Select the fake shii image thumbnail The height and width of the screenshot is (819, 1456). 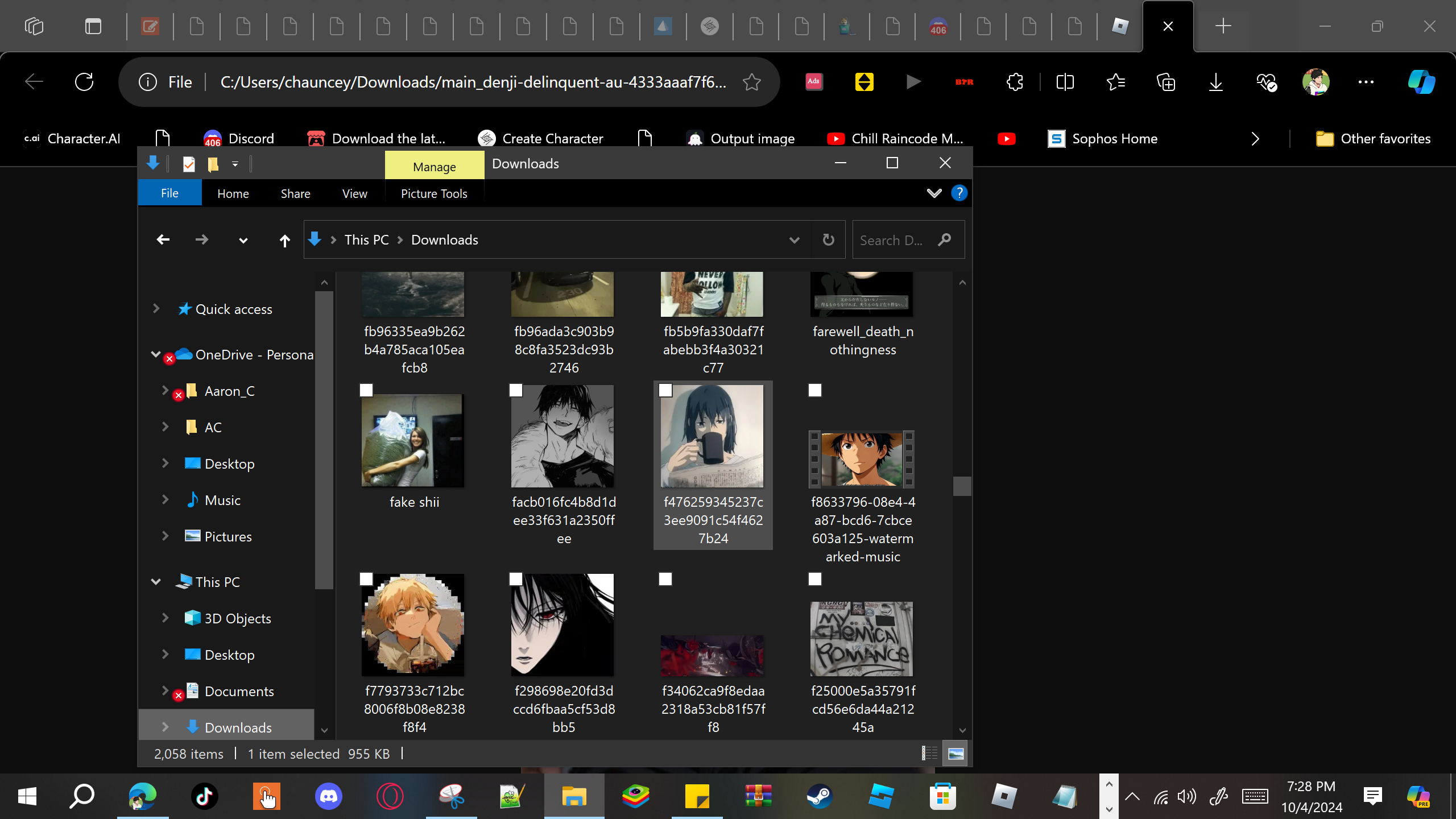coord(413,440)
